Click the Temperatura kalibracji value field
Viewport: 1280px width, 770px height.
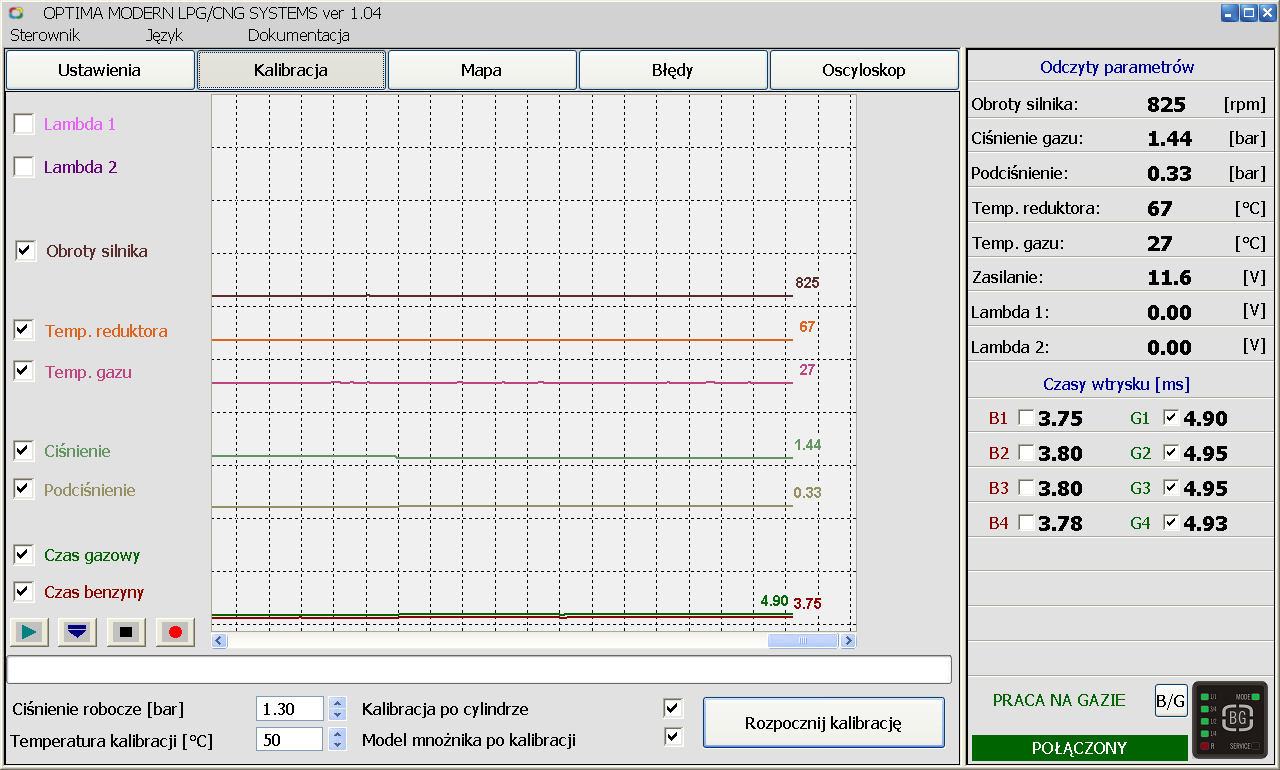tap(290, 740)
